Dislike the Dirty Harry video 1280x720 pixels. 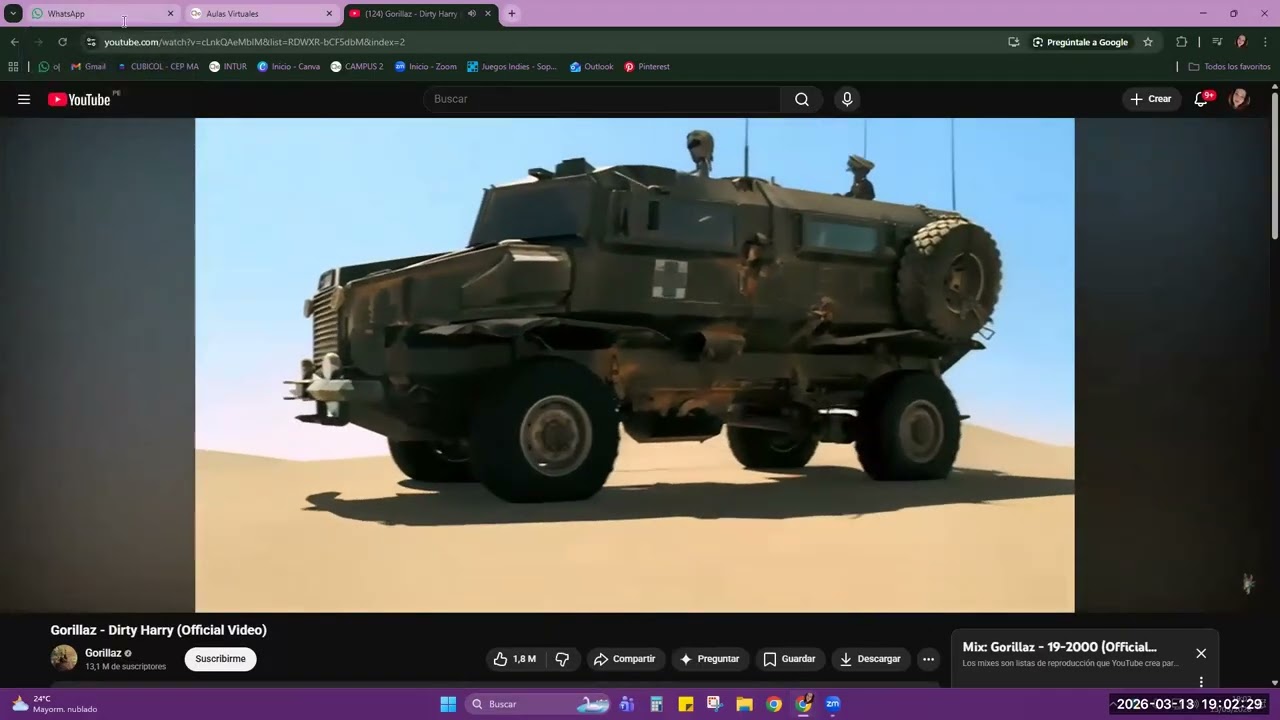562,659
